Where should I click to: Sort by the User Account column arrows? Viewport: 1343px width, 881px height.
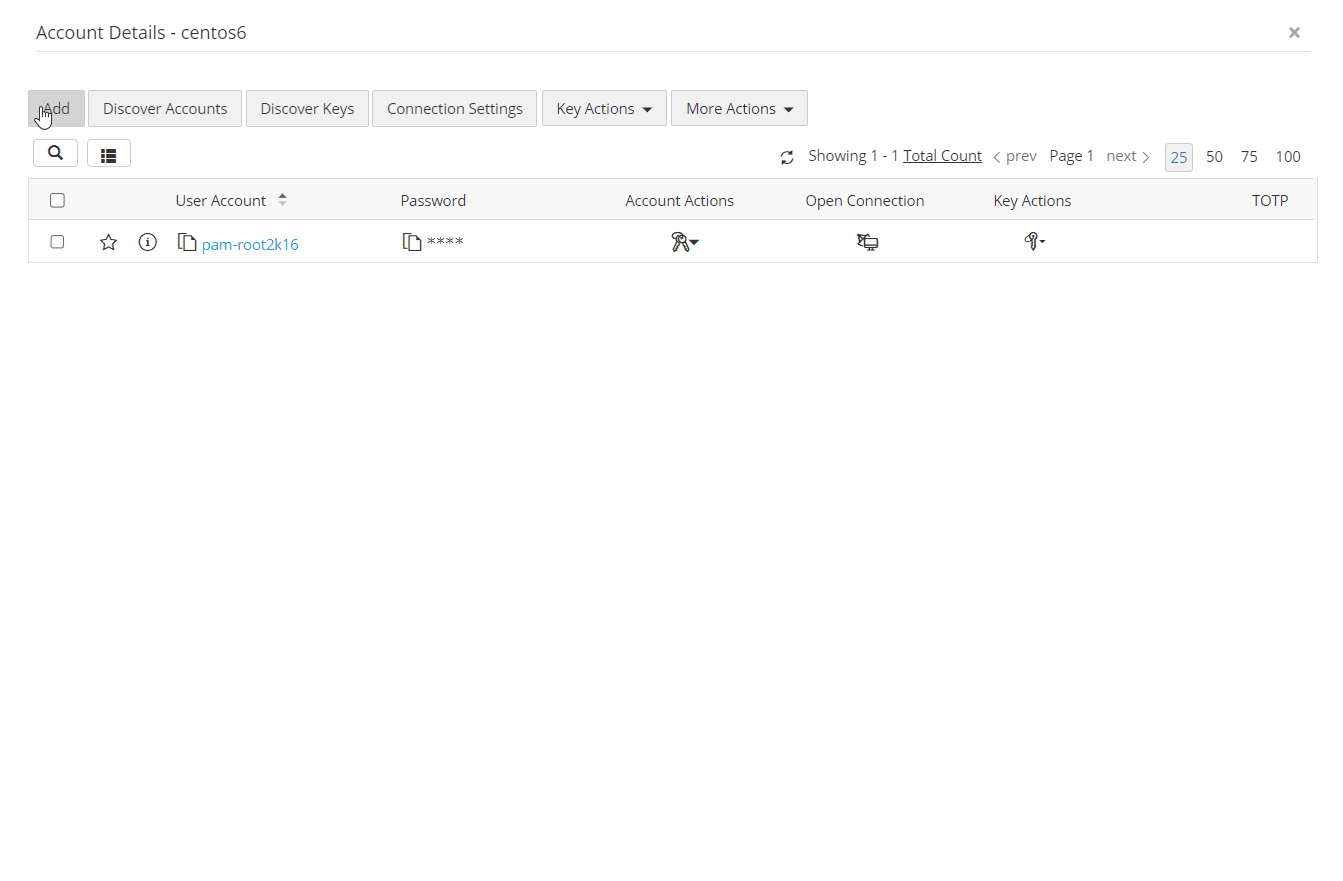tap(282, 200)
